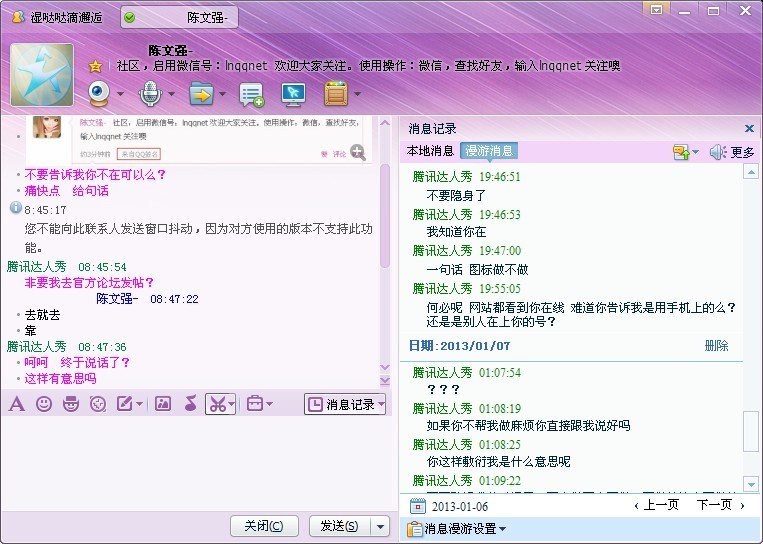763x544 pixels.
Task: Click history scrollbar down arrow
Action: pyautogui.click(x=751, y=485)
